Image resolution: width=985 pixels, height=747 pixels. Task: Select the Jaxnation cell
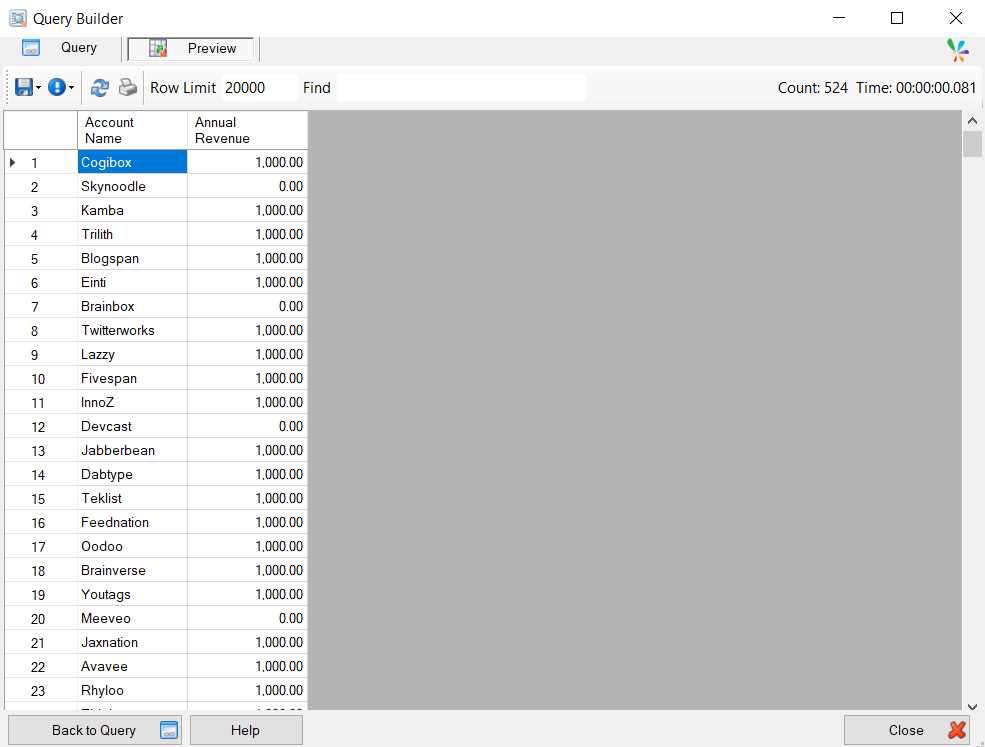click(133, 642)
